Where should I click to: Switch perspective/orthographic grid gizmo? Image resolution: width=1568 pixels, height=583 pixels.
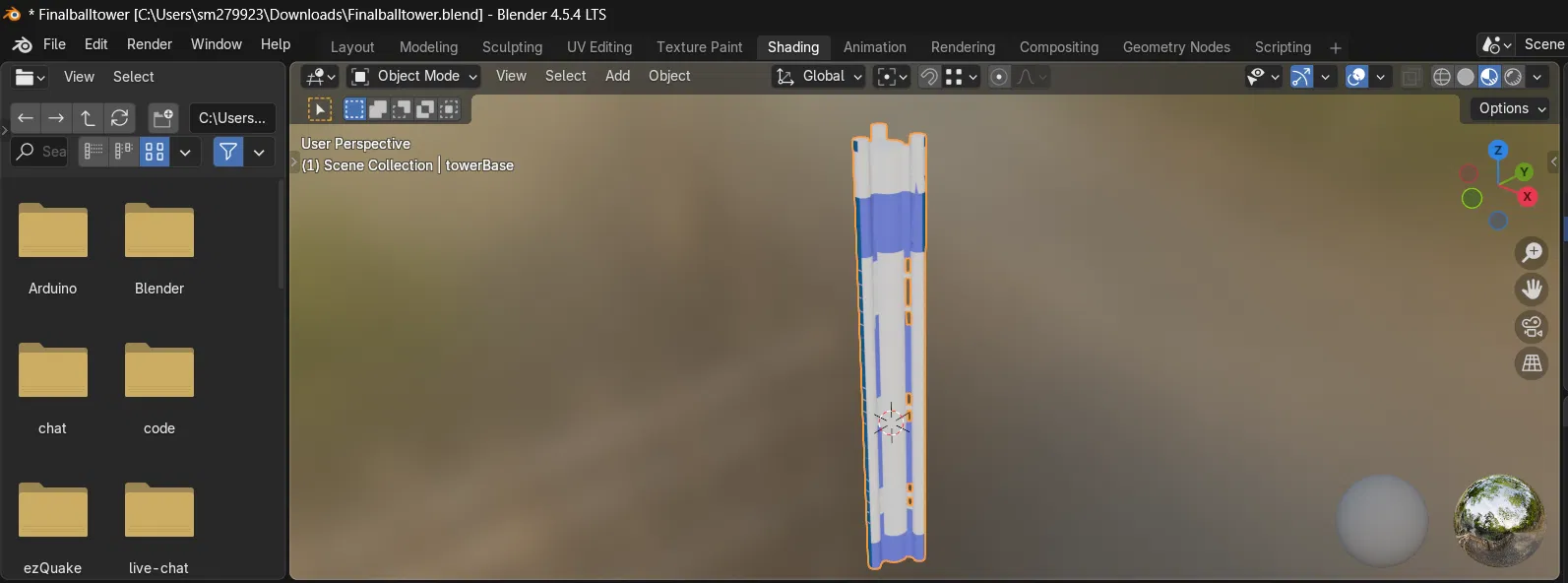coord(1532,363)
